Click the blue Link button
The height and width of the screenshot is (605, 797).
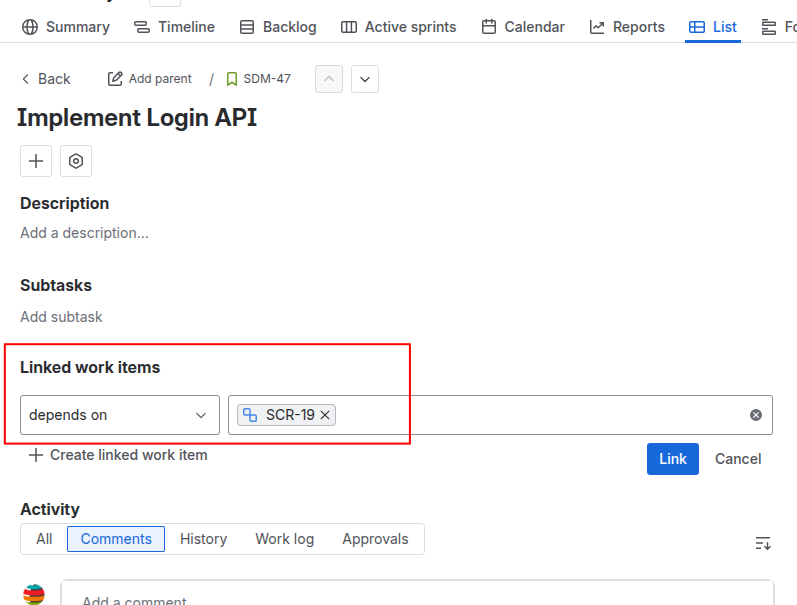pyautogui.click(x=672, y=459)
